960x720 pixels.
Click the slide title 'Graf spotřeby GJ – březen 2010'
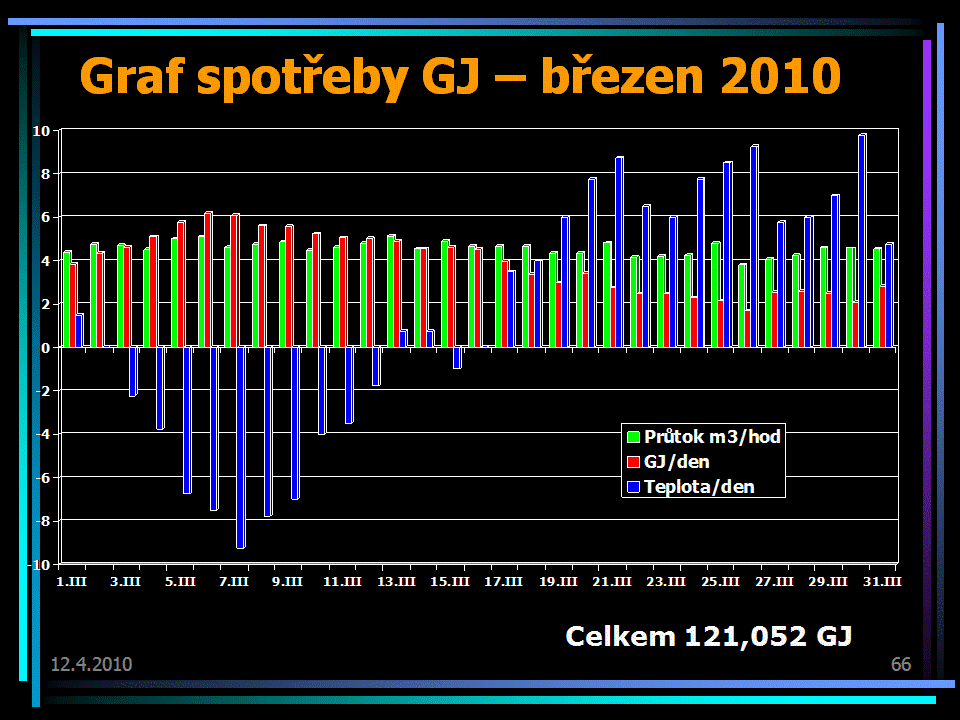point(459,76)
